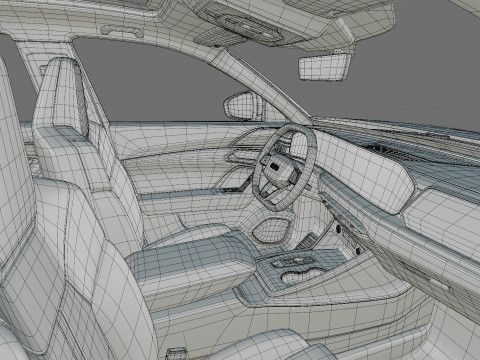Viewport: 480px width, 360px height.
Task: Click the rear-view mirror on windshield
Action: [324, 67]
